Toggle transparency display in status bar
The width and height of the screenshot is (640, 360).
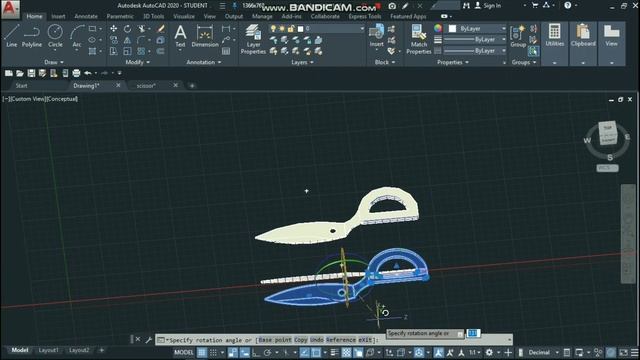(x=346, y=353)
